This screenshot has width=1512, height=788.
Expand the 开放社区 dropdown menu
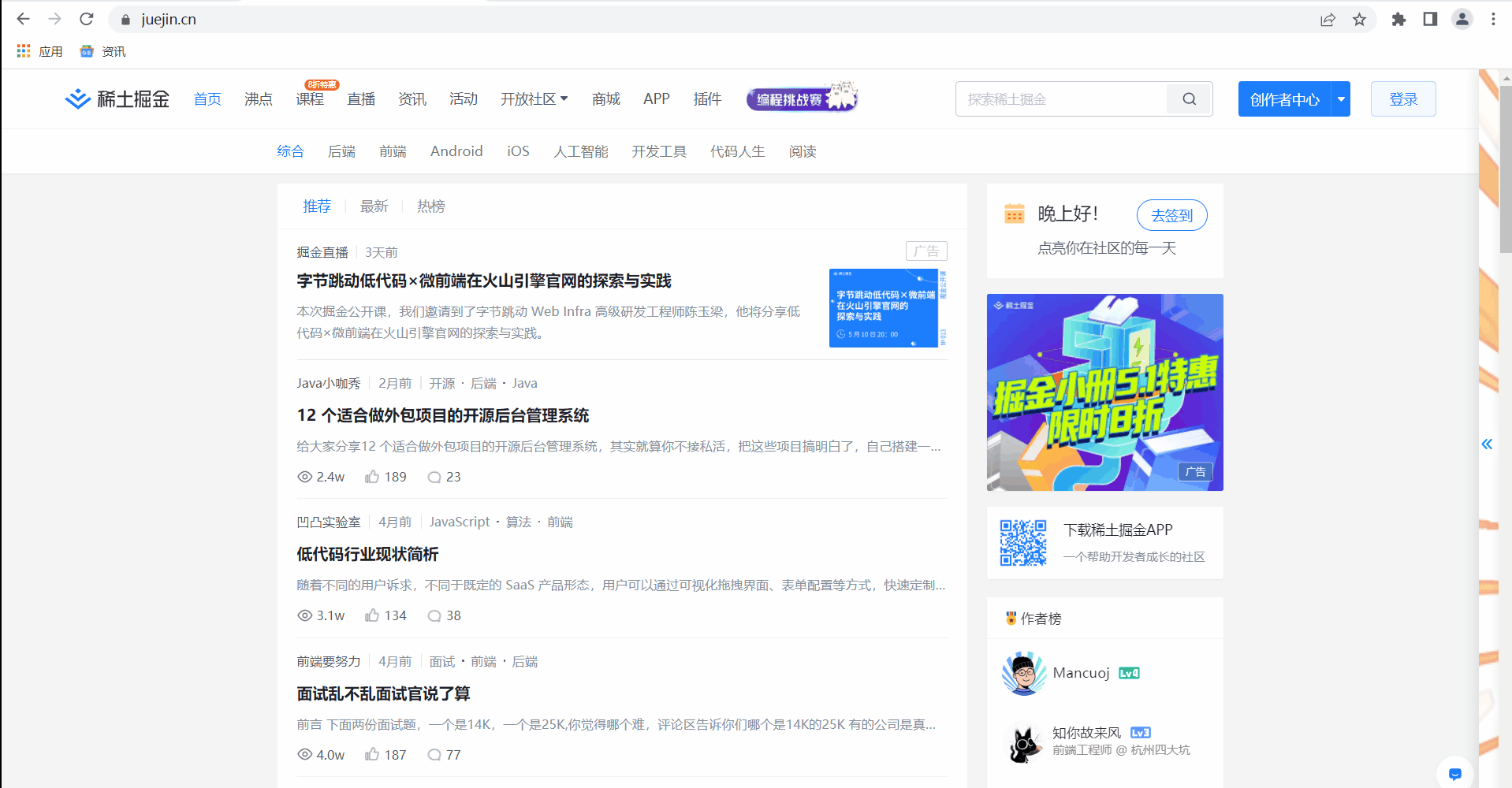pyautogui.click(x=534, y=99)
